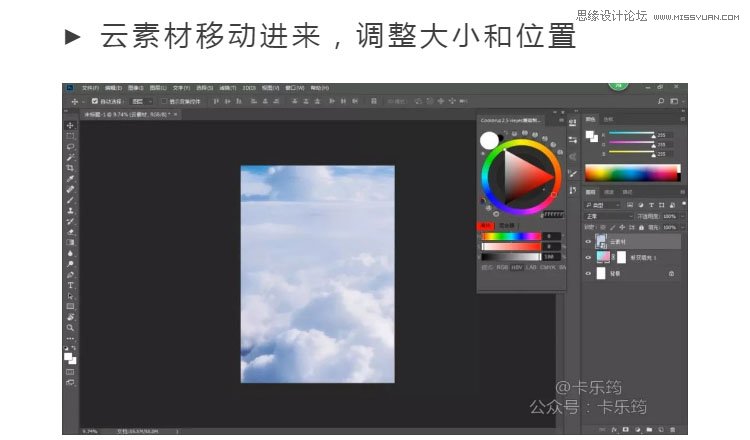Image resolution: width=750 pixels, height=440 pixels.
Task: Select the Move tool in toolbar
Action: [70, 125]
